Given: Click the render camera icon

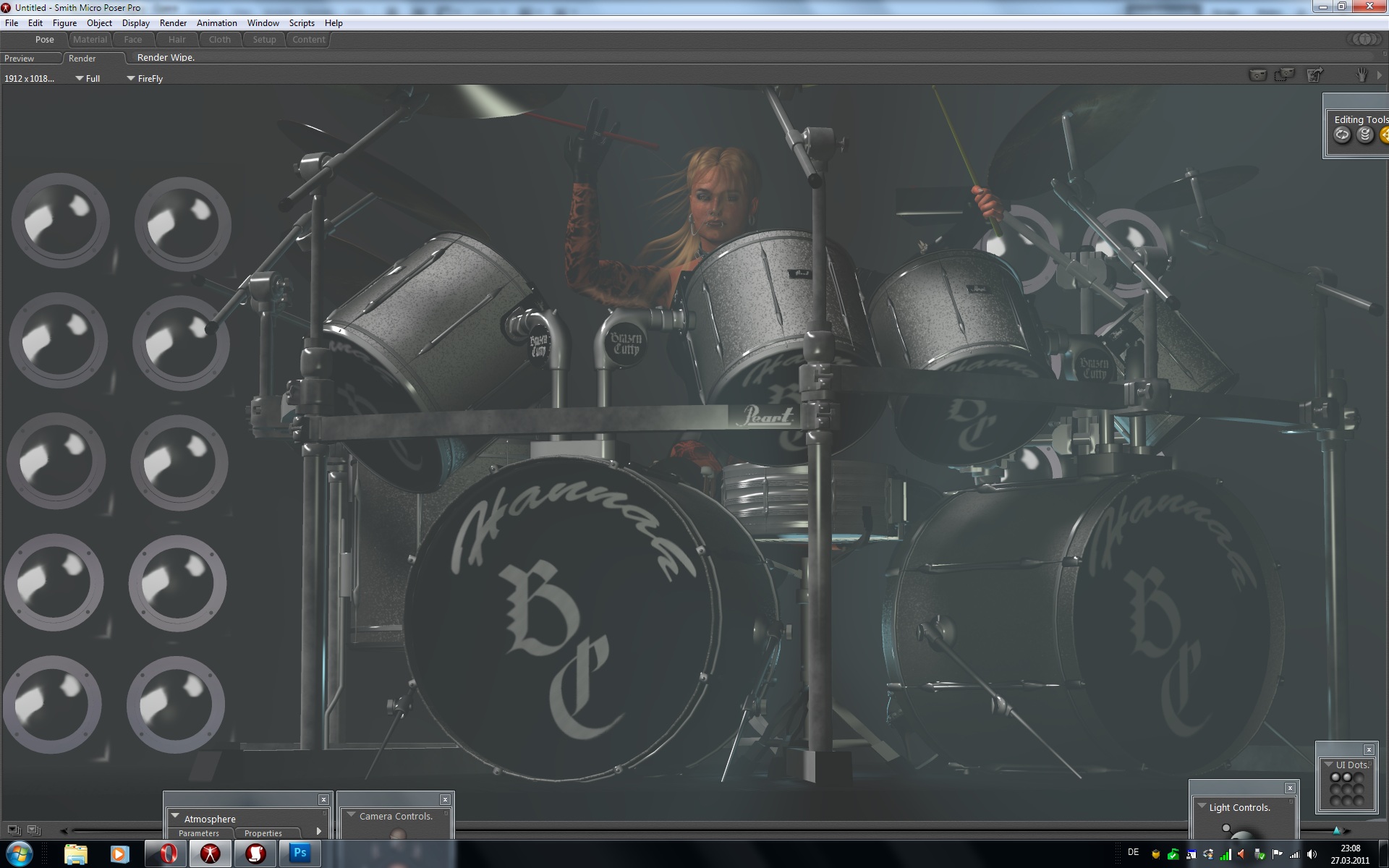Looking at the screenshot, I should pyautogui.click(x=1258, y=75).
